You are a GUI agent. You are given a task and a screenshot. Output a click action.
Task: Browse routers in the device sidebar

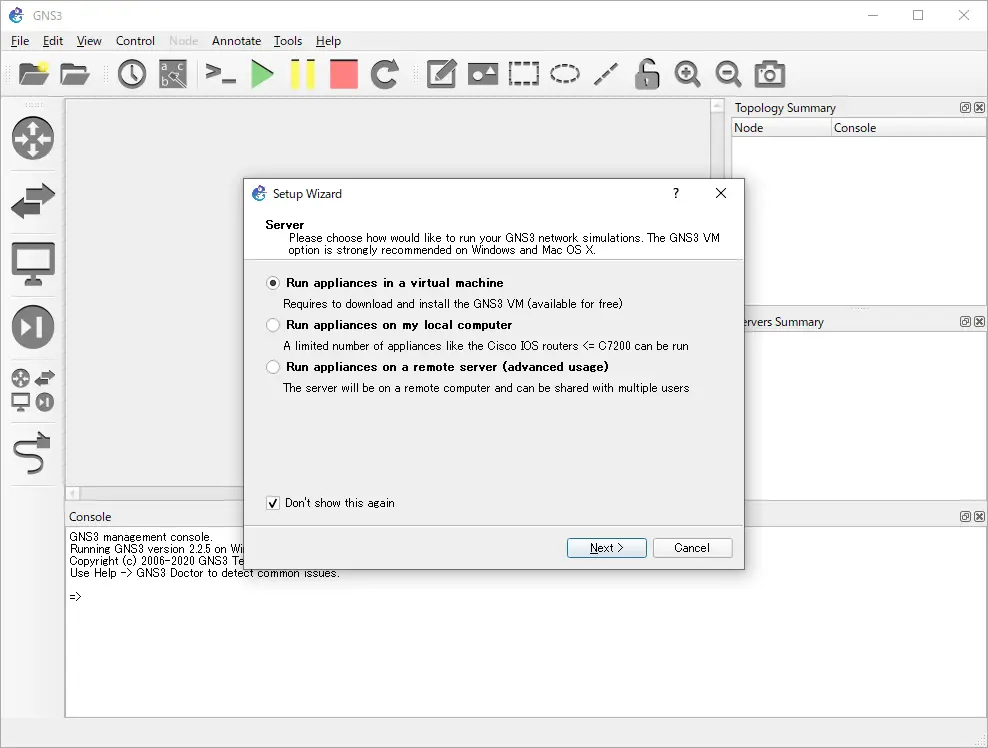click(33, 138)
